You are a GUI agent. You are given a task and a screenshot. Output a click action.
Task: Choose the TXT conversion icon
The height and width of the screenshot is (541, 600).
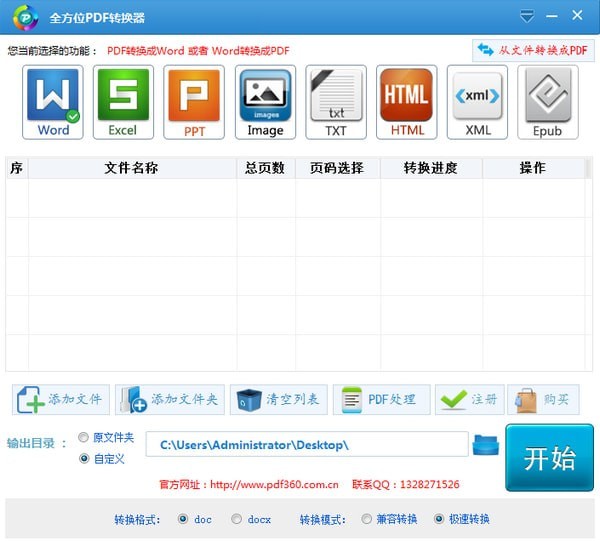pos(336,102)
